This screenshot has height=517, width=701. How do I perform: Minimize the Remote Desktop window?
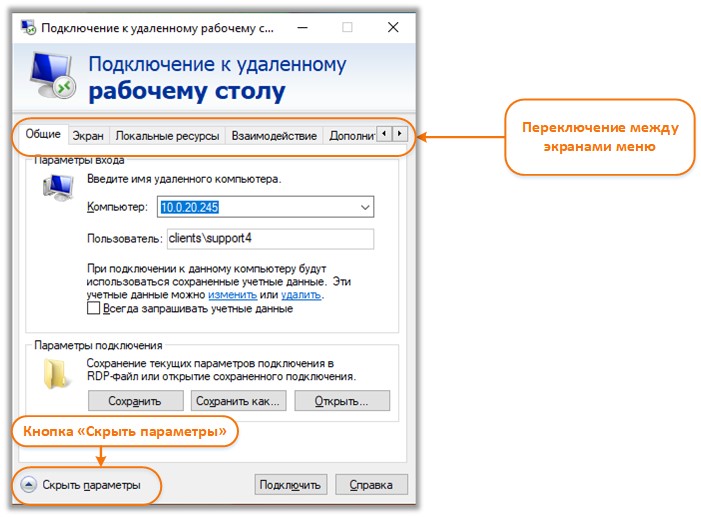point(303,27)
